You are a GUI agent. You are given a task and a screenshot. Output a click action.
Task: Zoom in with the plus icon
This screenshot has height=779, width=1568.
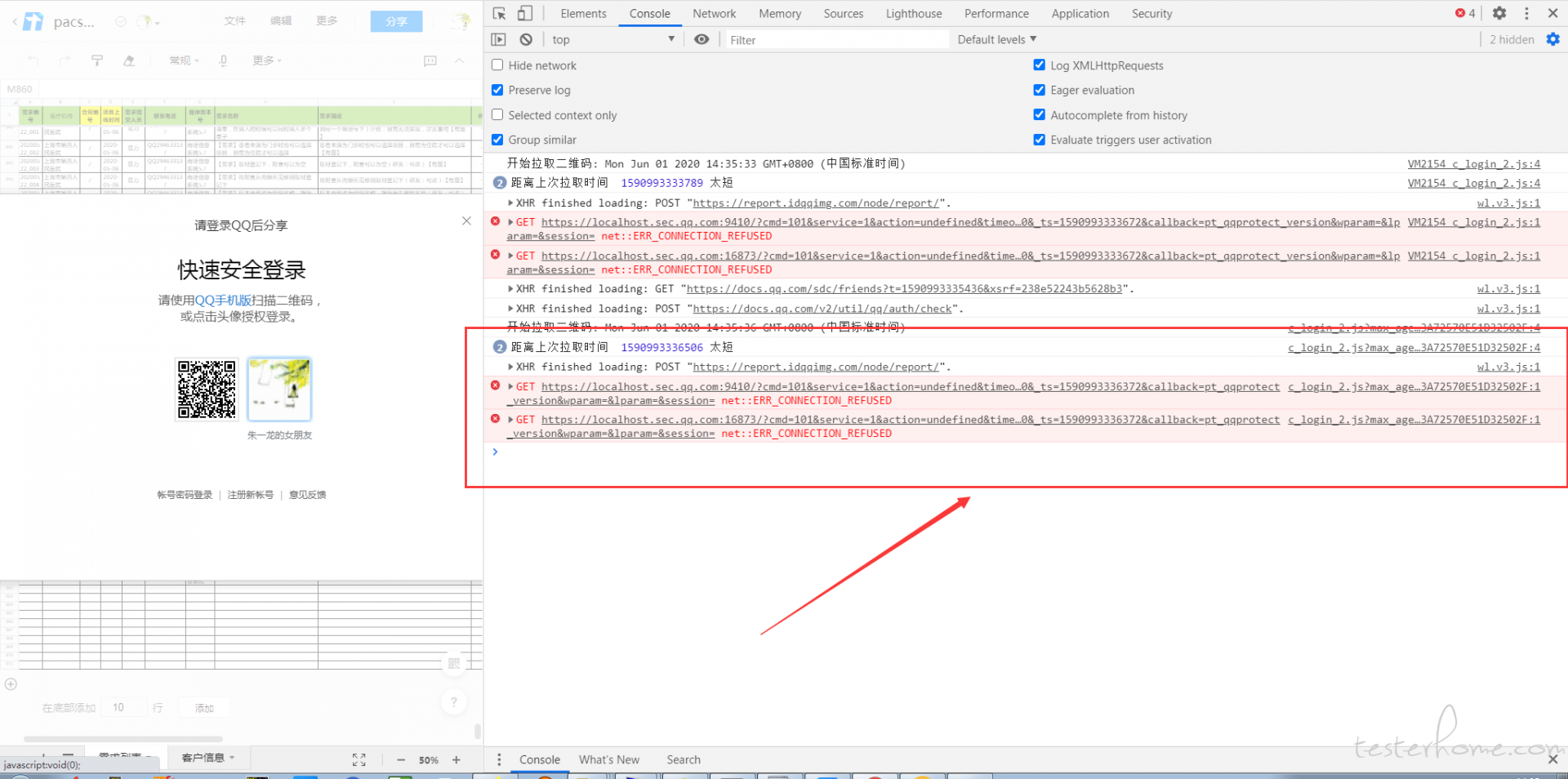pos(457,759)
